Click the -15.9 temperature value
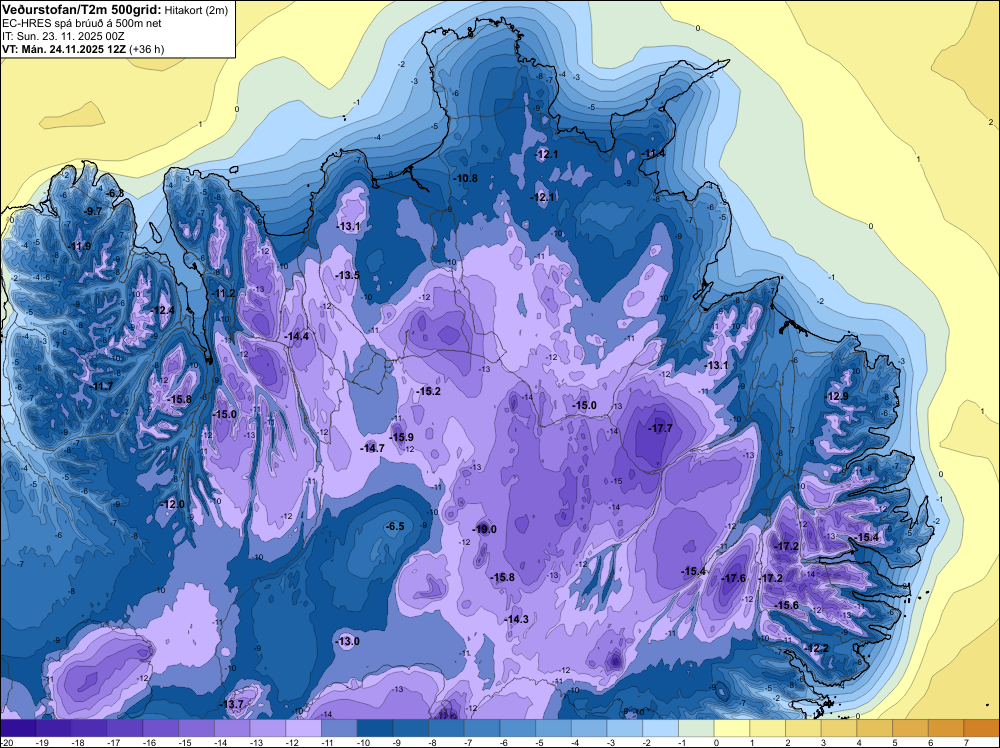 [x=401, y=437]
